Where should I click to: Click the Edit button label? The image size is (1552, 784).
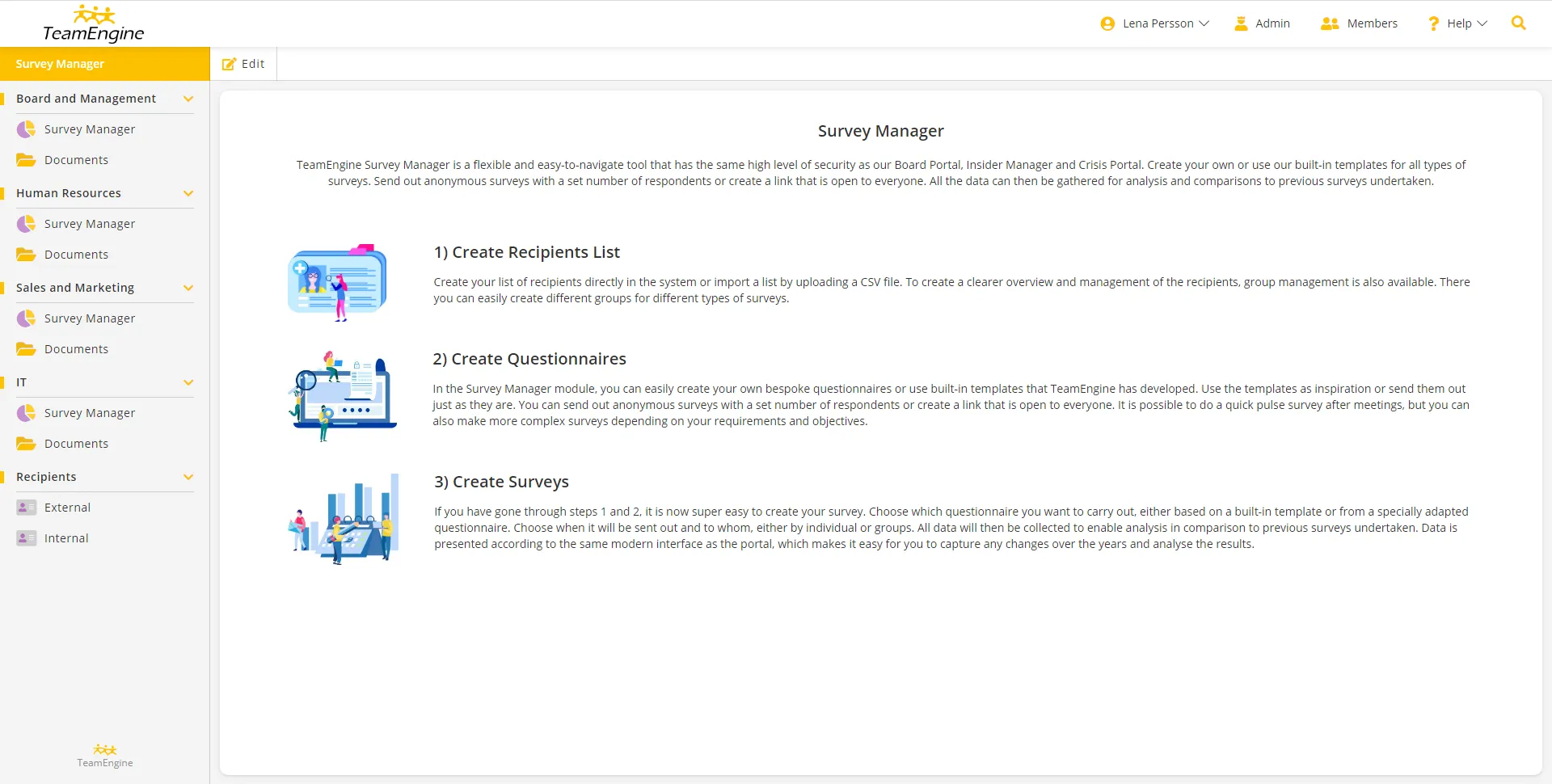(x=253, y=64)
